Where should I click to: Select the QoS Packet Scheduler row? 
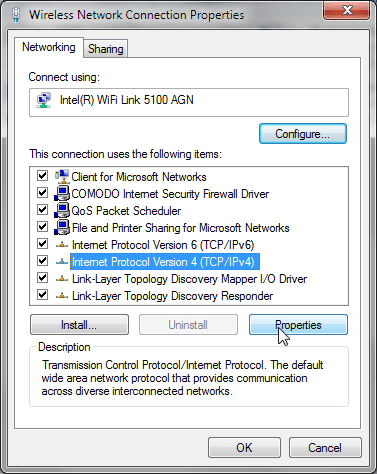pyautogui.click(x=126, y=211)
